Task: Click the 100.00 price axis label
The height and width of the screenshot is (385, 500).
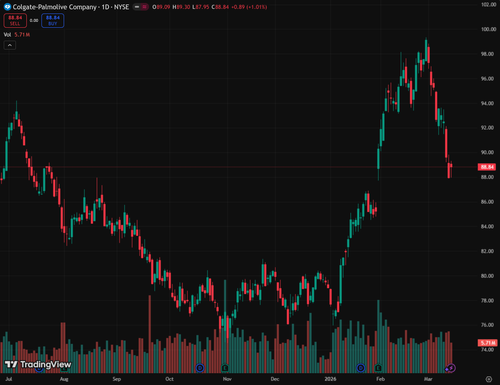Action: point(489,29)
